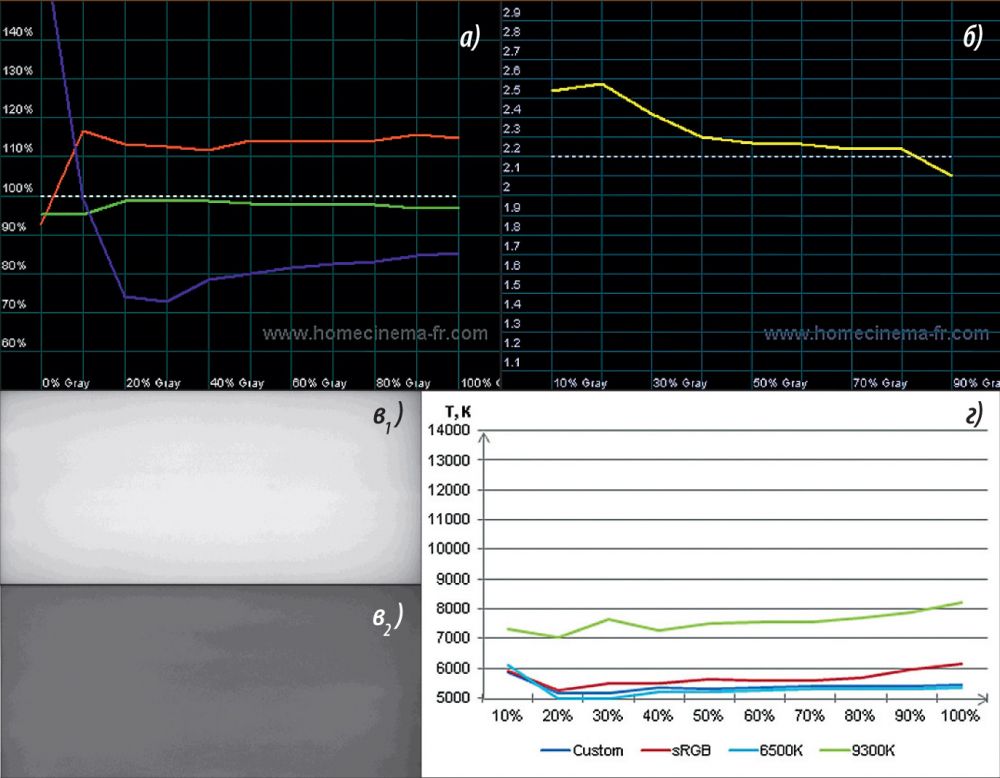
Task: Click the red curve in RGB chart
Action: [x=300, y=141]
